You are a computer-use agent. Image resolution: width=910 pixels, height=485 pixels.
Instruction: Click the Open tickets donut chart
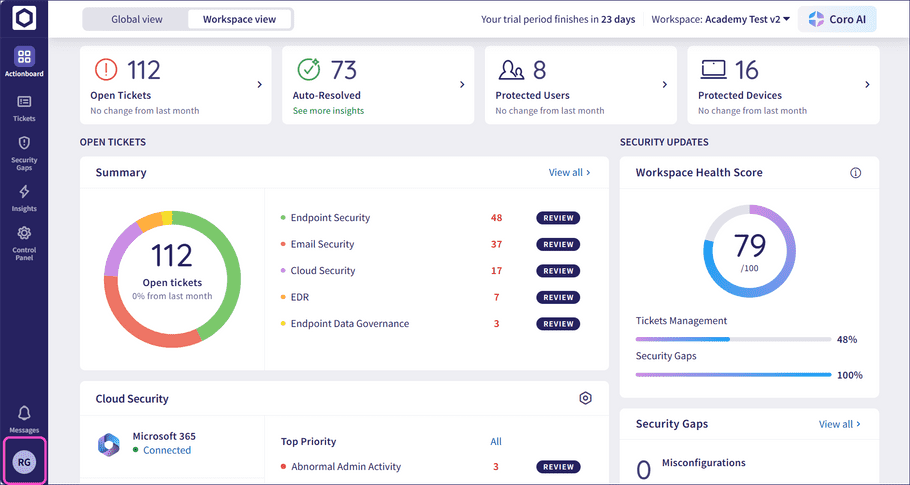coord(172,270)
